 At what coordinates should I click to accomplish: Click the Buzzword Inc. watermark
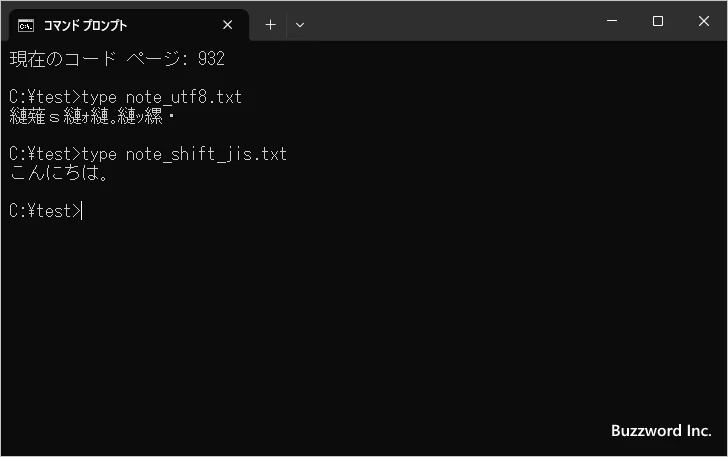click(661, 430)
